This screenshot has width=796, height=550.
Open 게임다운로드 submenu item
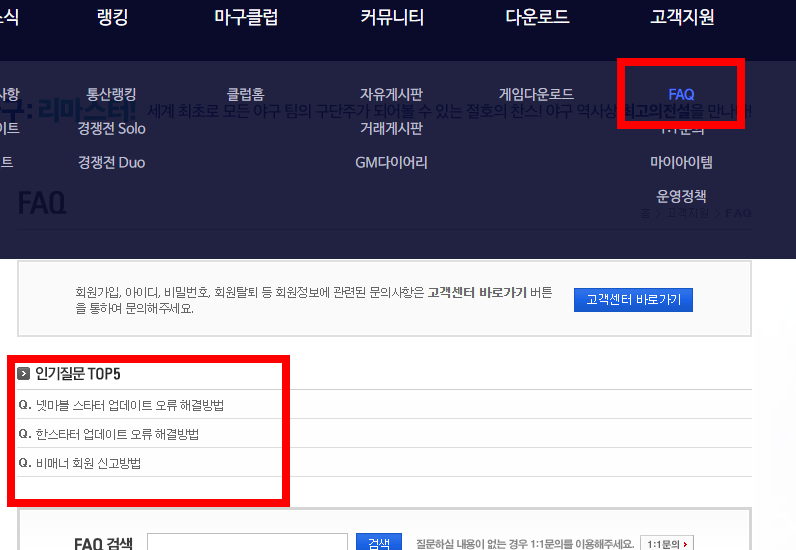coord(536,94)
